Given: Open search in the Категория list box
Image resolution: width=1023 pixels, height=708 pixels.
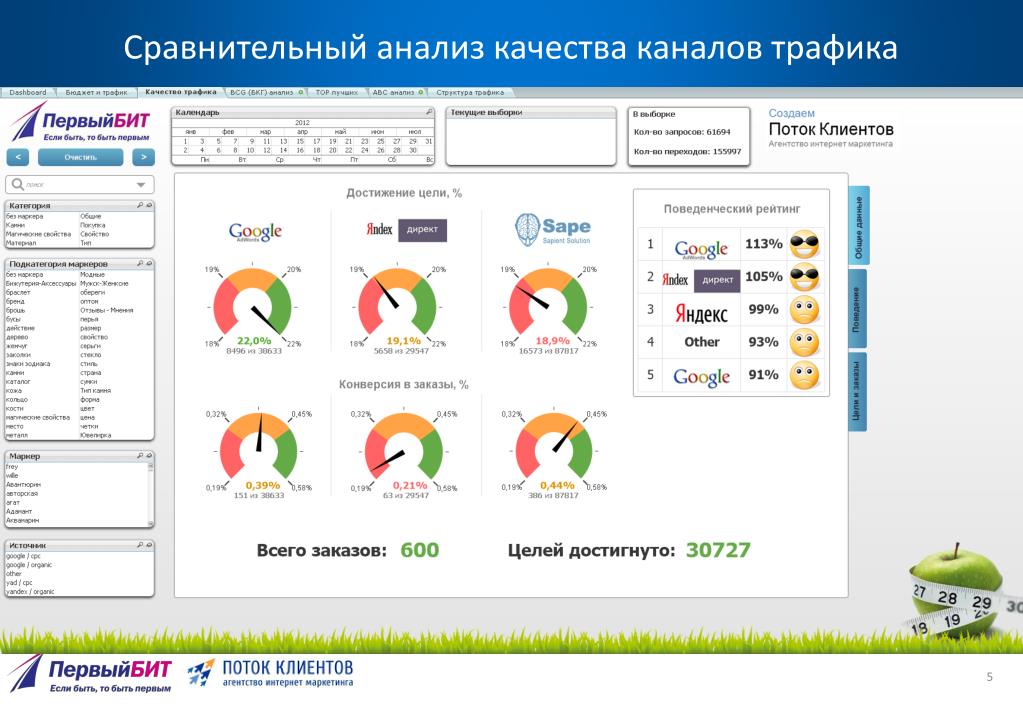Looking at the screenshot, I should pos(140,205).
